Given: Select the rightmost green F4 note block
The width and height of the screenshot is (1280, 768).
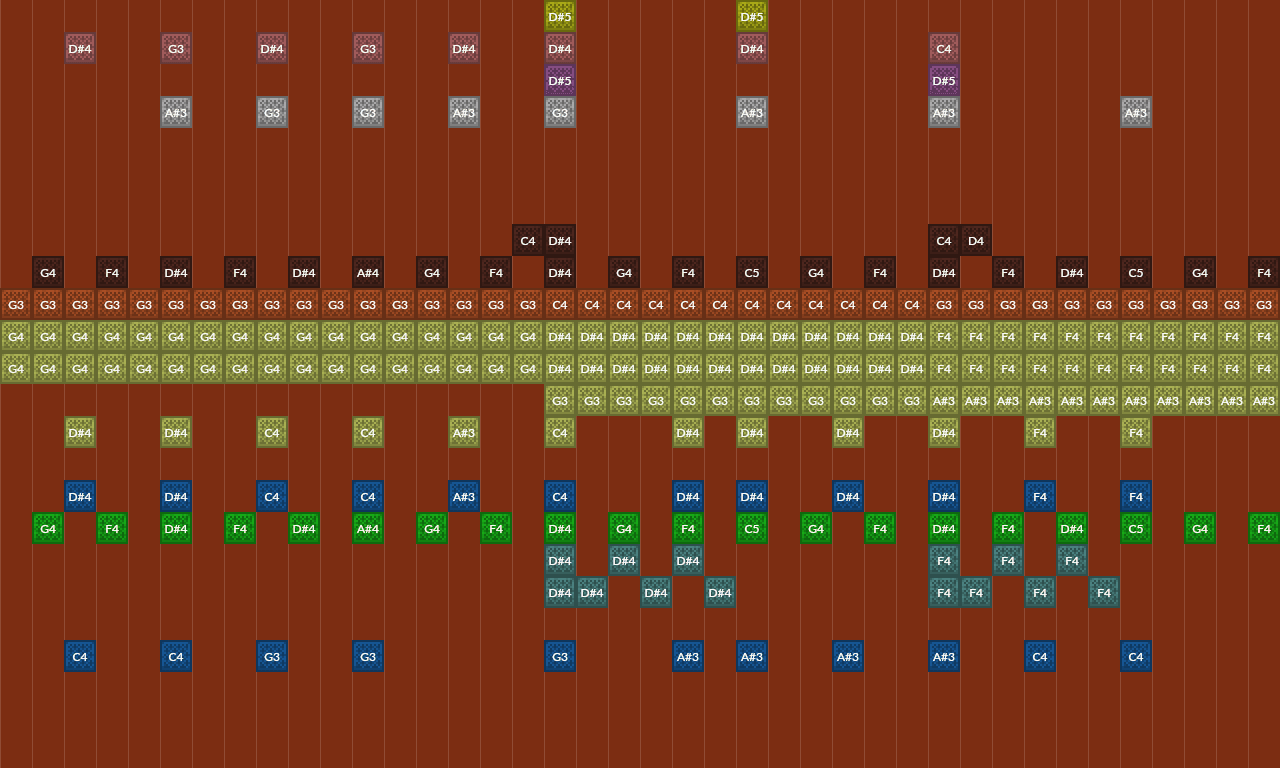Looking at the screenshot, I should [x=1263, y=528].
